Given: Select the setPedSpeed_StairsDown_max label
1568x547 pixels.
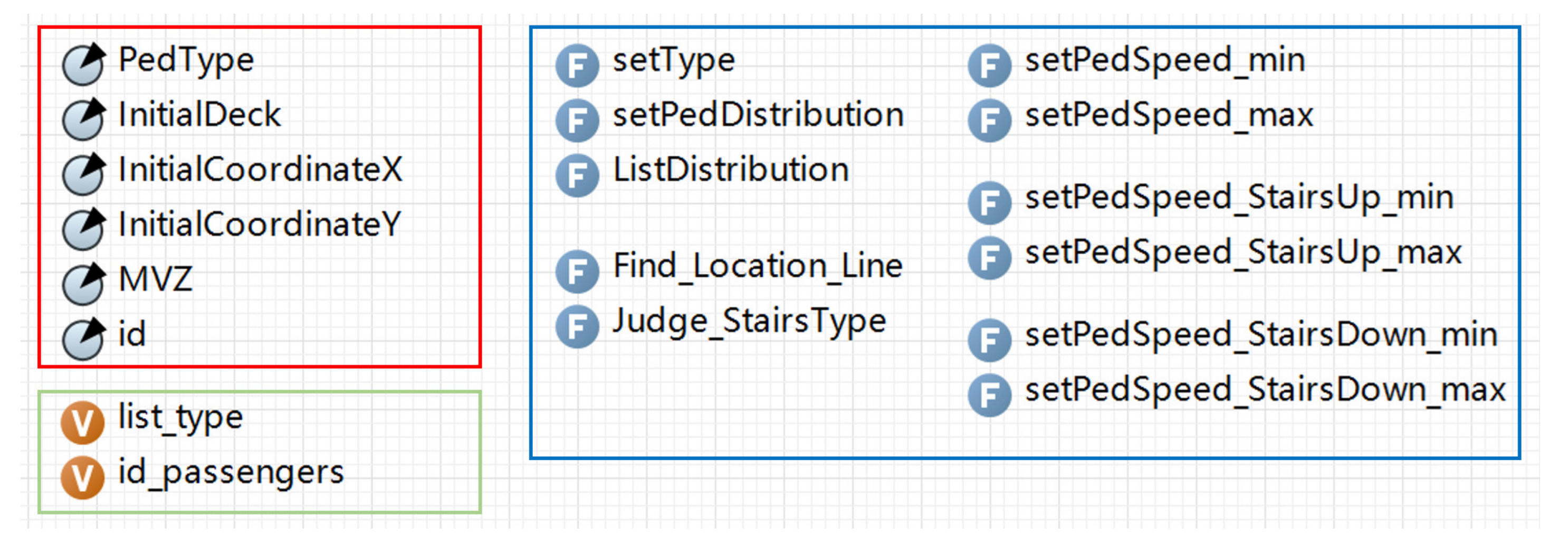Looking at the screenshot, I should tap(1265, 390).
